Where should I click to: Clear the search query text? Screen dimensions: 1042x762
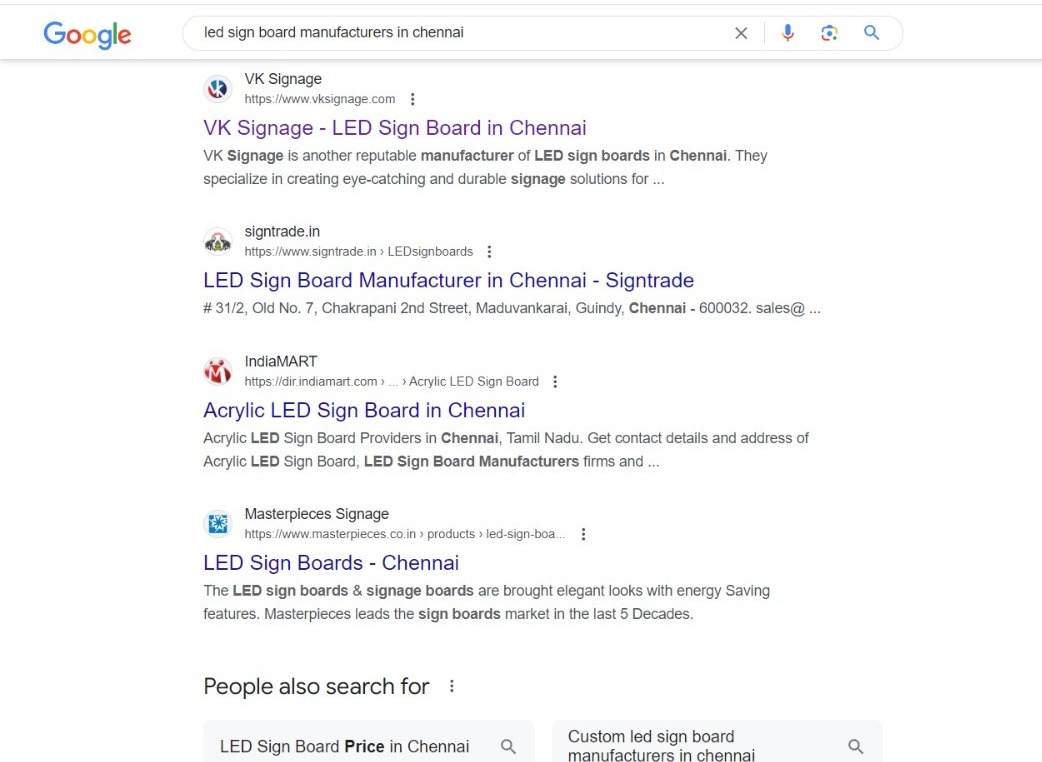tap(741, 33)
